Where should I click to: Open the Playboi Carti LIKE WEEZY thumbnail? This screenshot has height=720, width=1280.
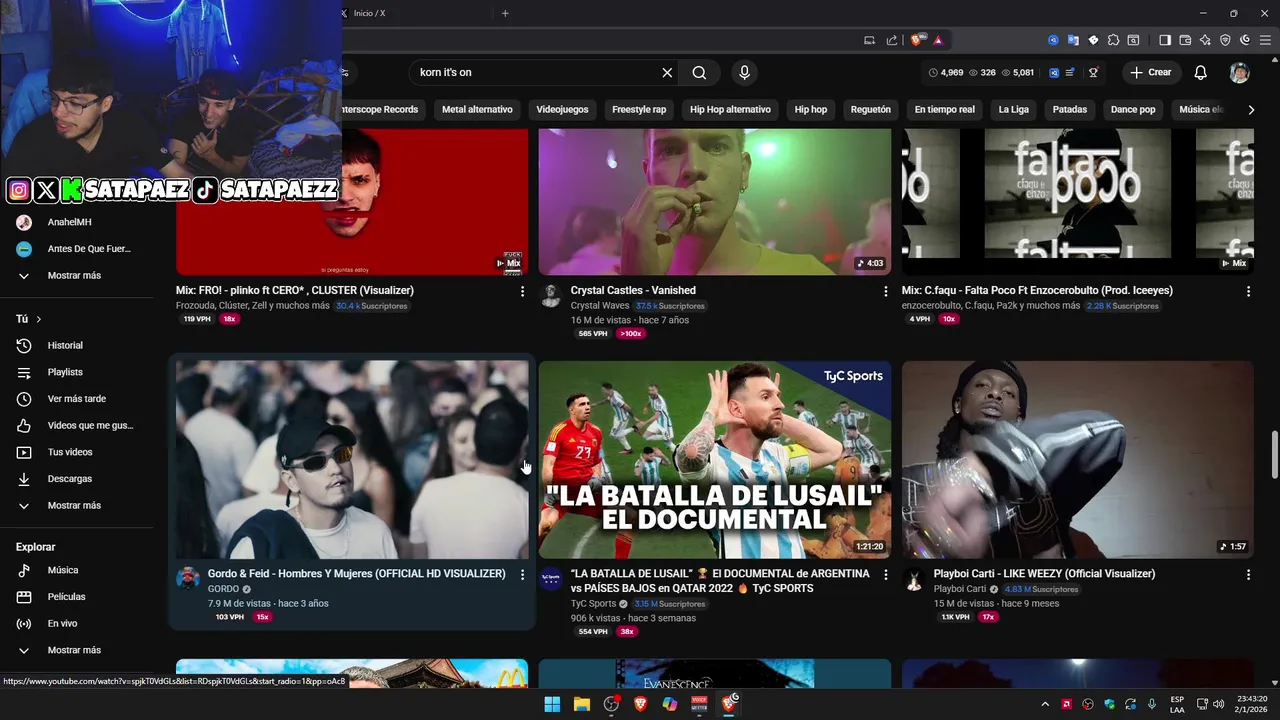(x=1077, y=459)
